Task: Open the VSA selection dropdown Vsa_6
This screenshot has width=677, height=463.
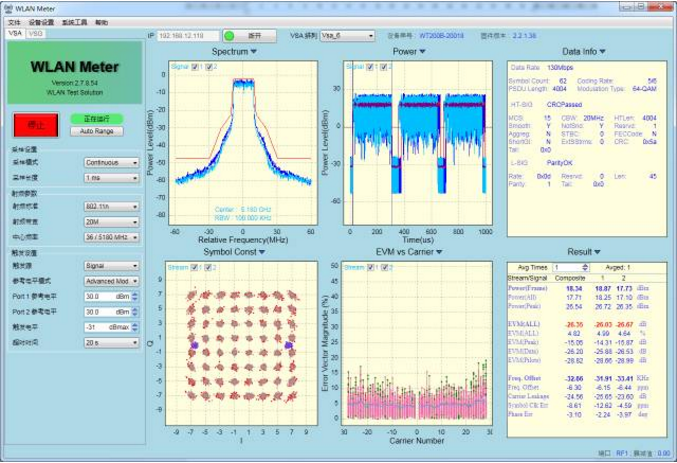Action: (x=348, y=36)
